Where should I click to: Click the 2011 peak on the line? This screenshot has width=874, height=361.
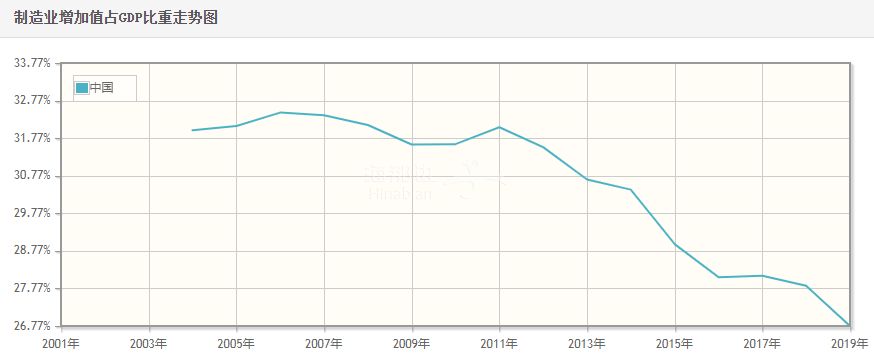(499, 127)
